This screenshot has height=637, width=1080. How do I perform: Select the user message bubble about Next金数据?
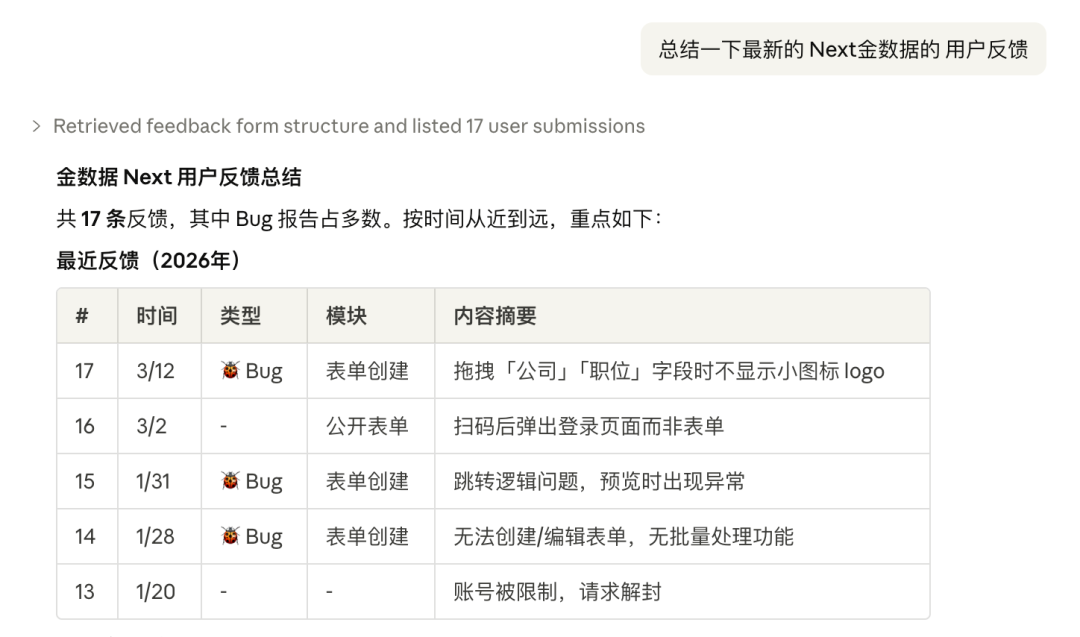pyautogui.click(x=843, y=49)
